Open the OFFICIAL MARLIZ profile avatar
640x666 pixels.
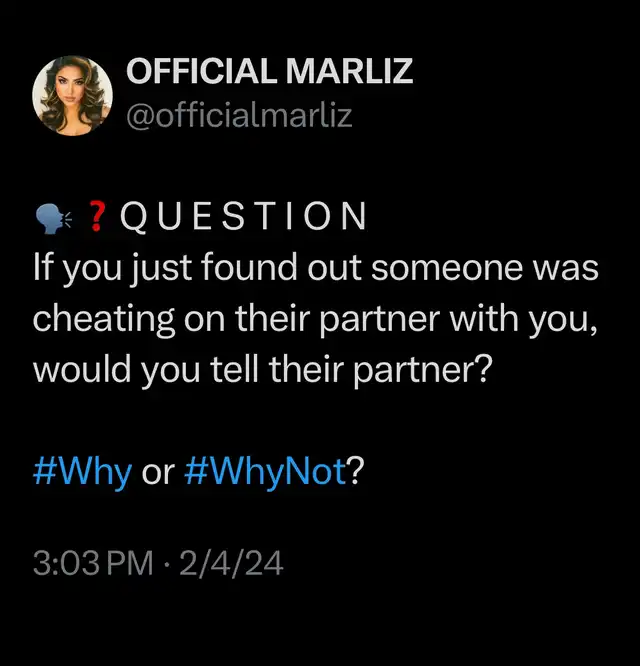pyautogui.click(x=73, y=96)
